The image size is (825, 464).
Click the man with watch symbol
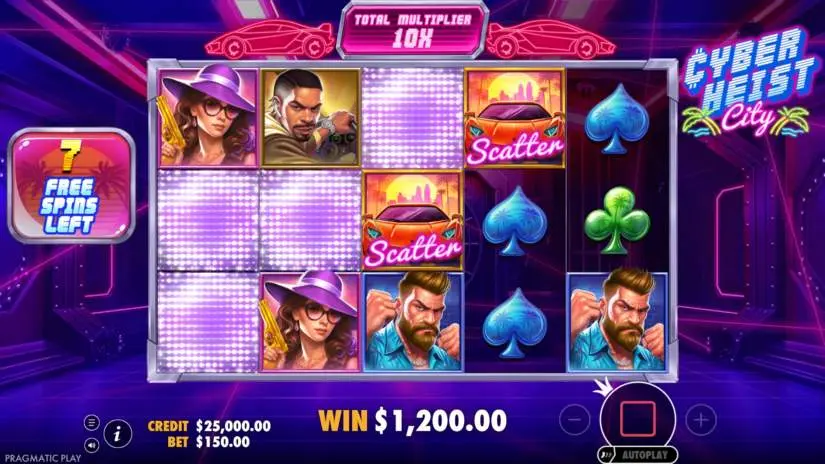(x=310, y=118)
